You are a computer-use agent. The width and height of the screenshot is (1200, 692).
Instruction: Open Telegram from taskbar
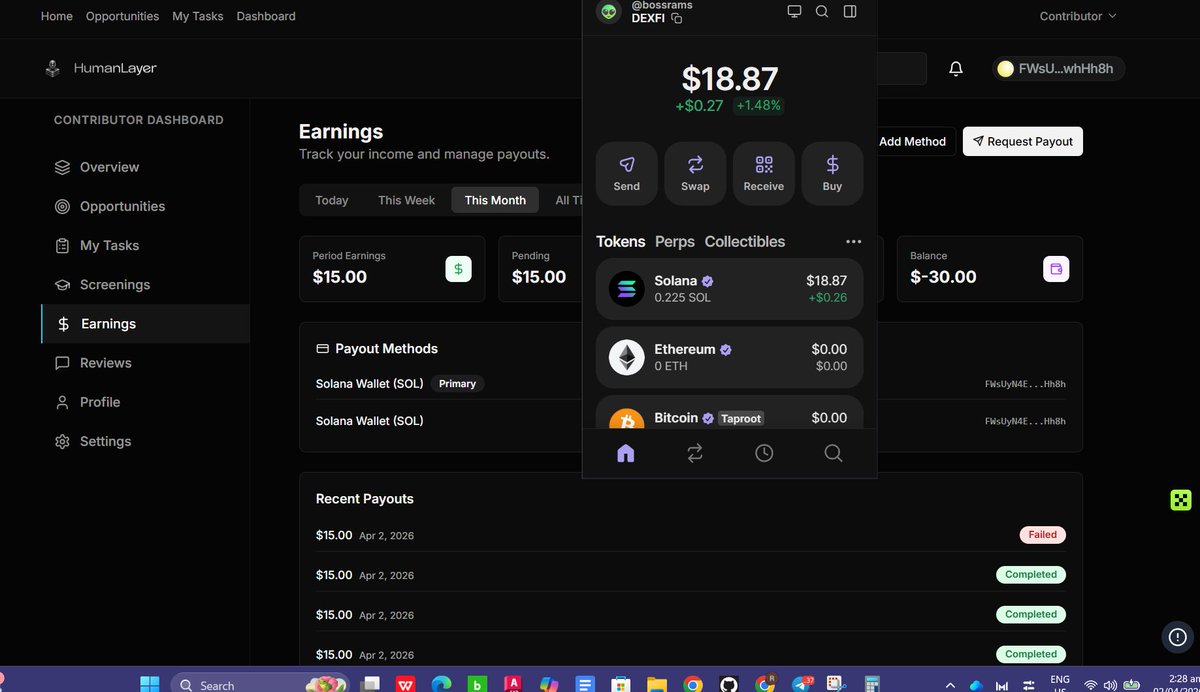point(802,684)
